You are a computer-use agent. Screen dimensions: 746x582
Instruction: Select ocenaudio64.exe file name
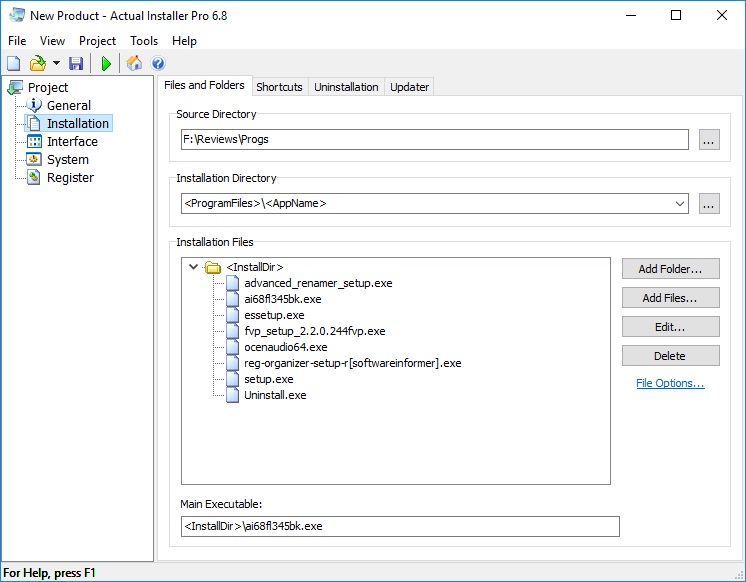click(285, 347)
